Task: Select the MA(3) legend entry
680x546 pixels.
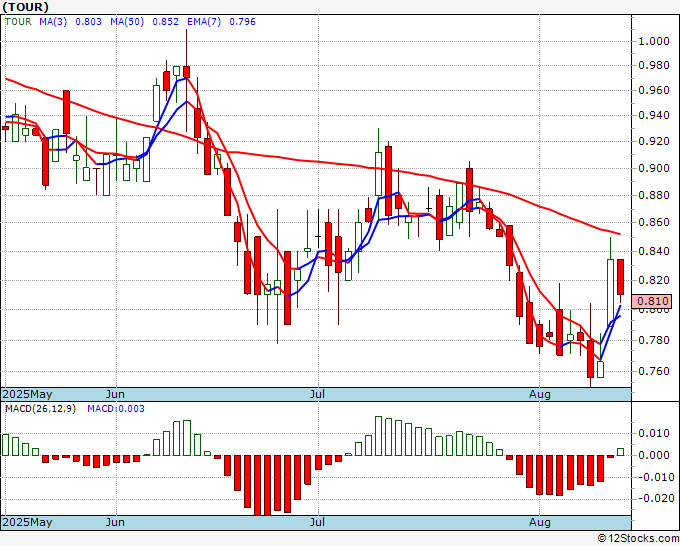Action: [x=53, y=22]
